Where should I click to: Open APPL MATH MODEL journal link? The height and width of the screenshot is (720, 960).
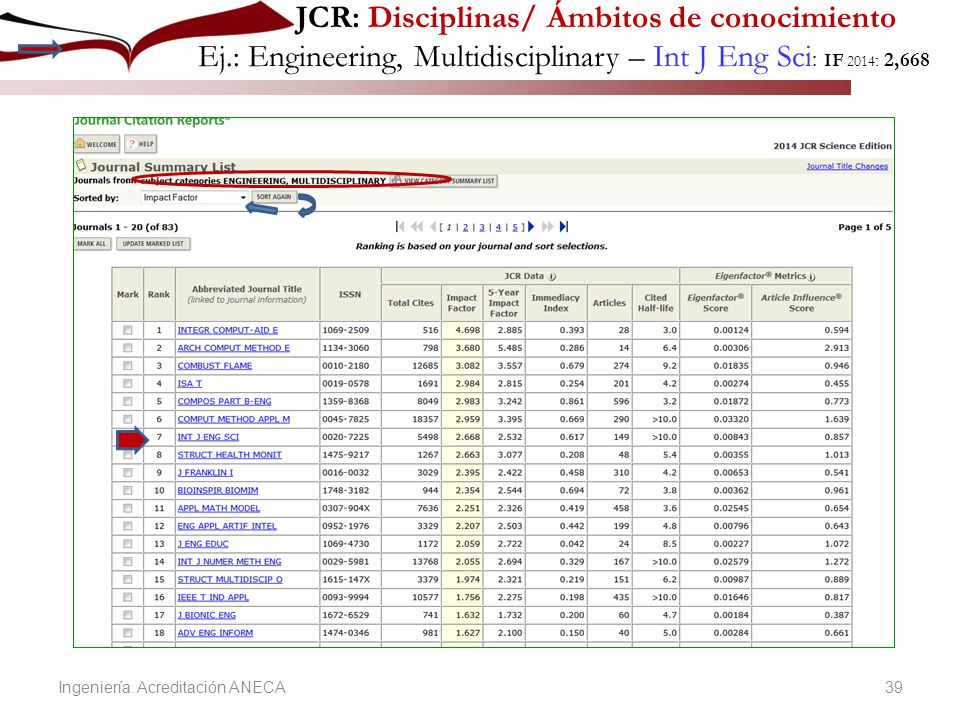tap(219, 508)
